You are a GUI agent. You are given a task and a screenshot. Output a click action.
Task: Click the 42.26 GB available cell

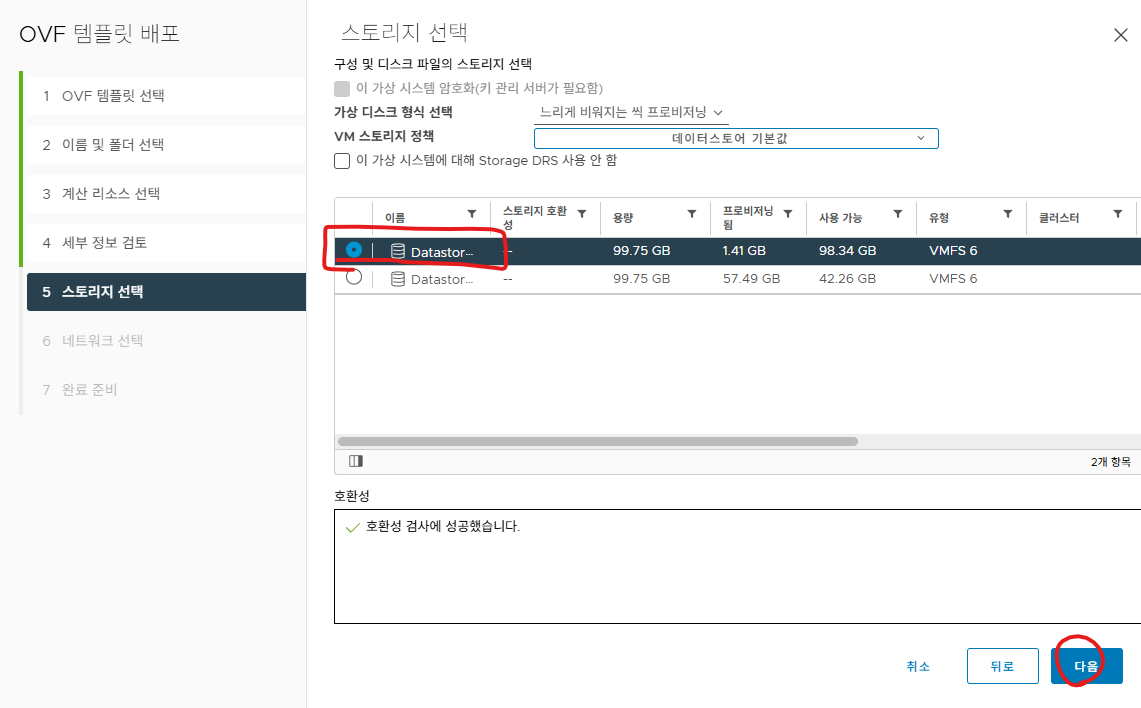coord(847,279)
